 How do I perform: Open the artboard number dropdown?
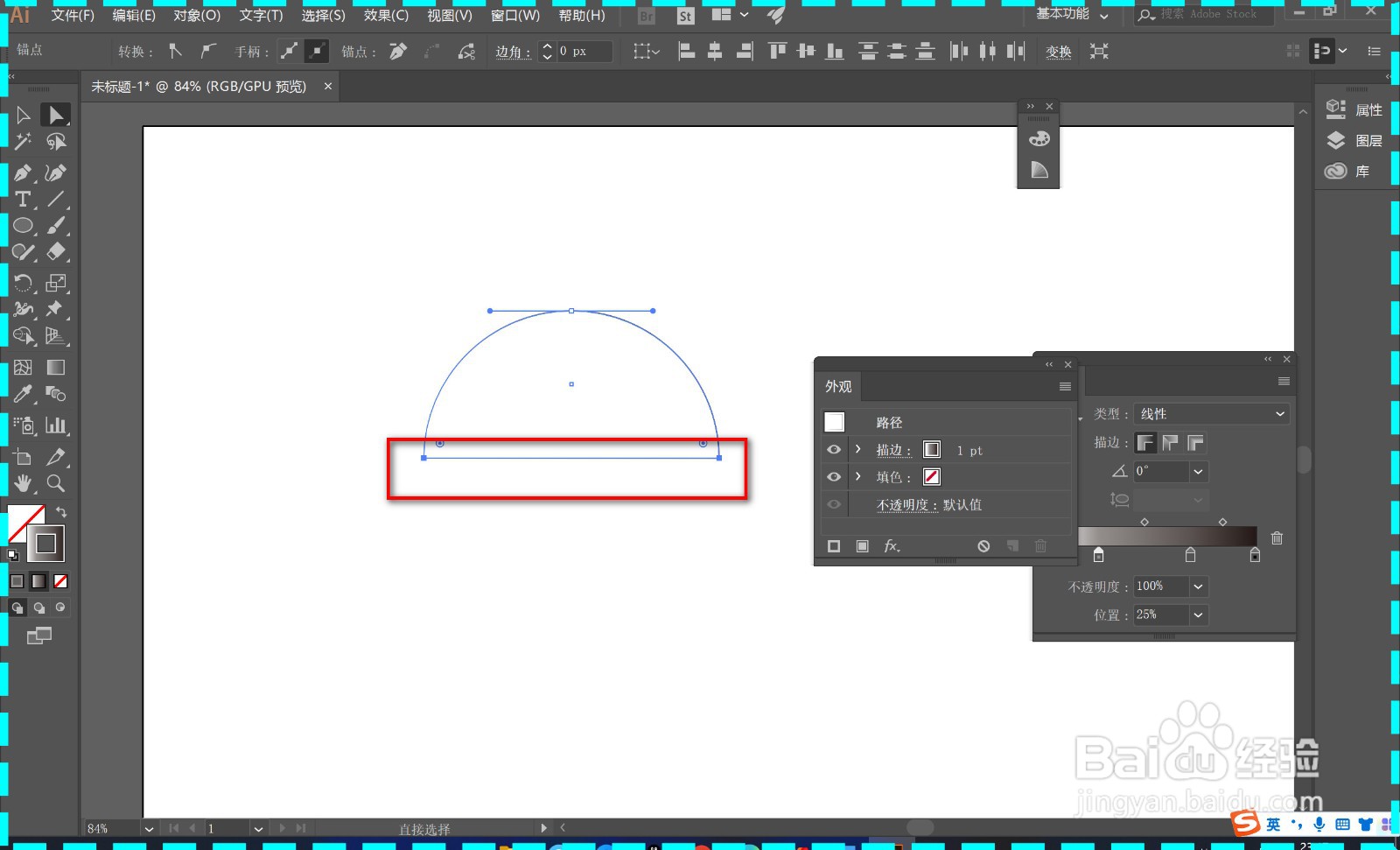pos(258,828)
